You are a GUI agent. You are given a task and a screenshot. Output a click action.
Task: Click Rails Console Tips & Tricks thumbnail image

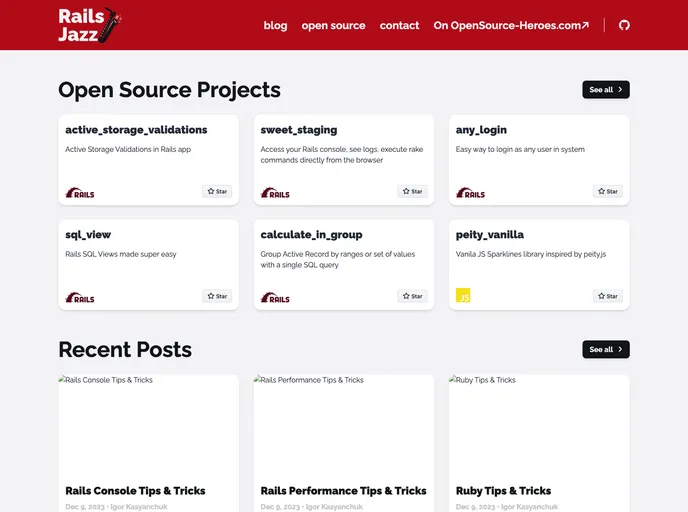coord(148,426)
